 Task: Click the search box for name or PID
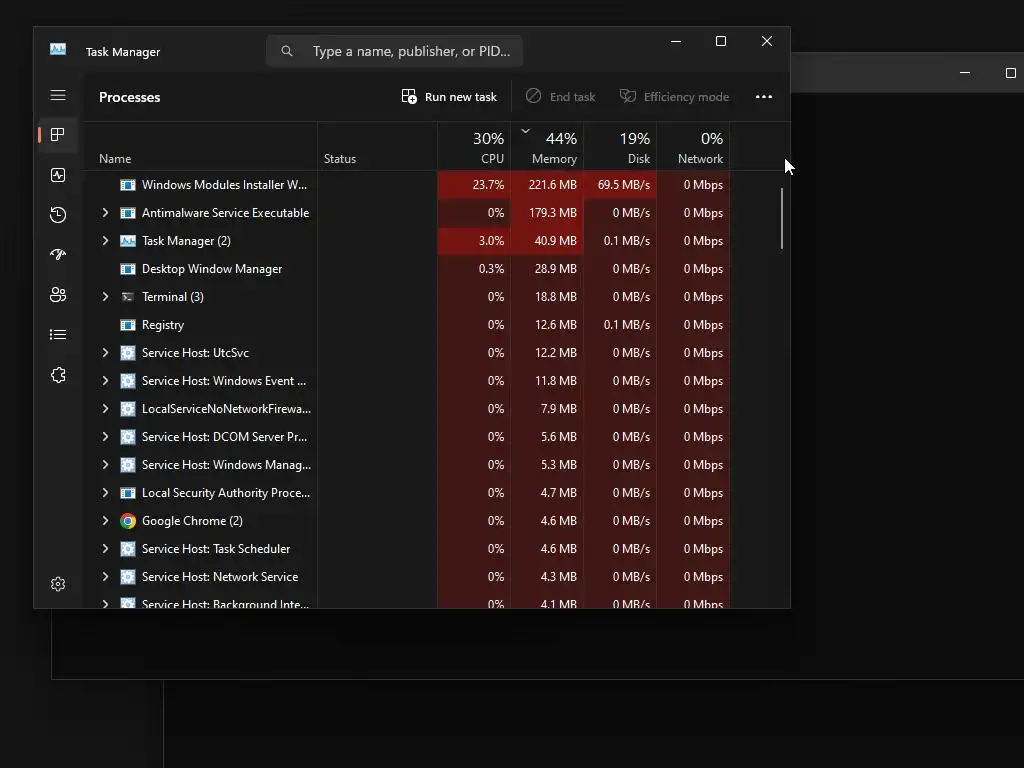coord(394,51)
